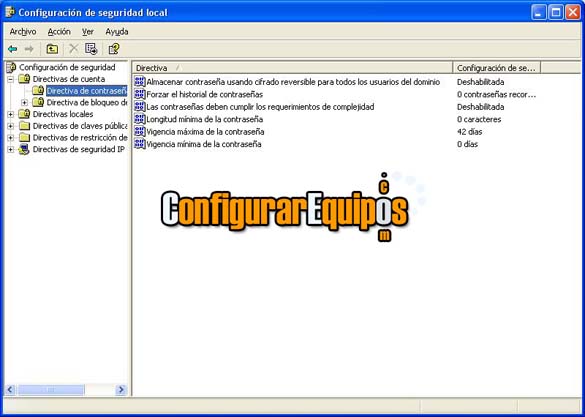Select Forzar el historial de contraseñas policy

click(x=204, y=94)
